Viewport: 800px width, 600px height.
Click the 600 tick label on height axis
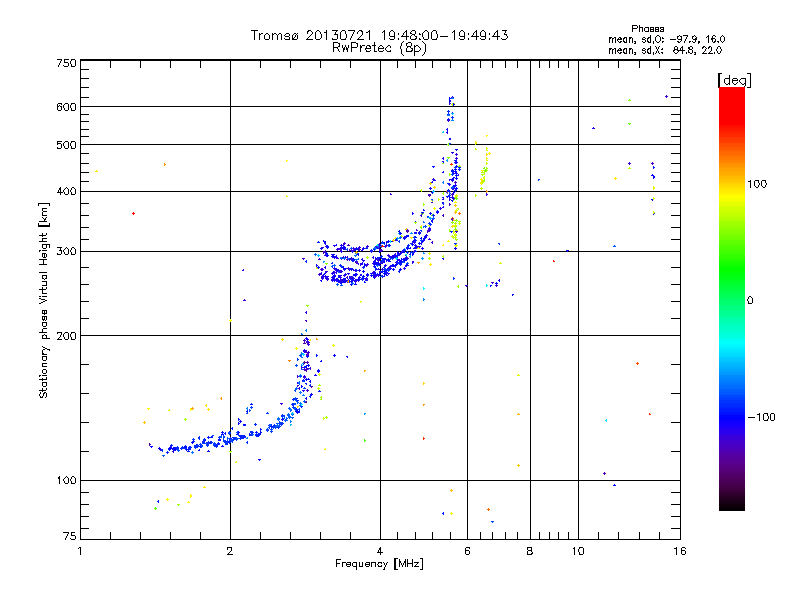tap(66, 107)
